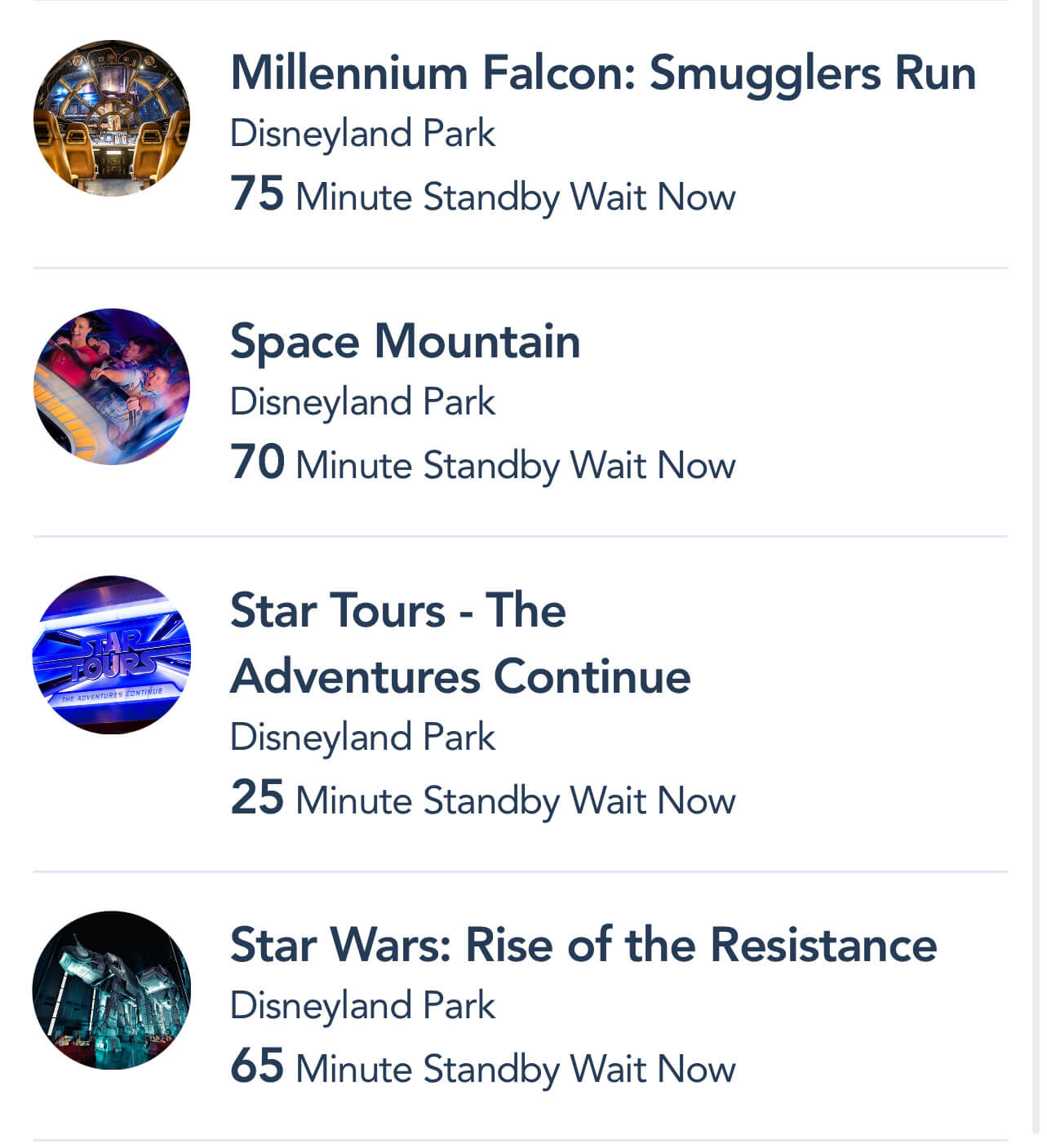Tap Disneyland Park under Rise of the Resistance

362,1005
